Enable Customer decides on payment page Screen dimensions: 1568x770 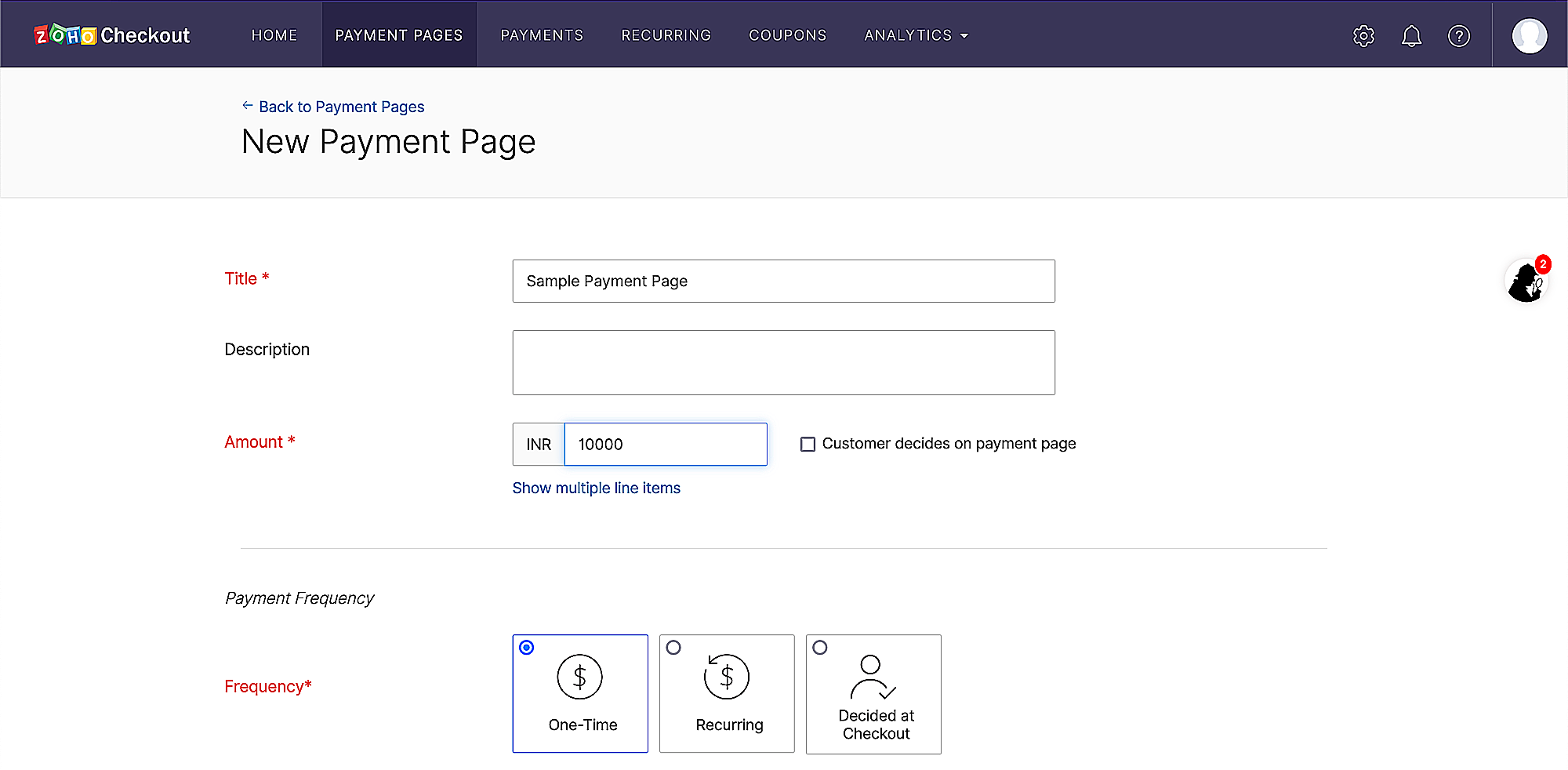pyautogui.click(x=808, y=445)
